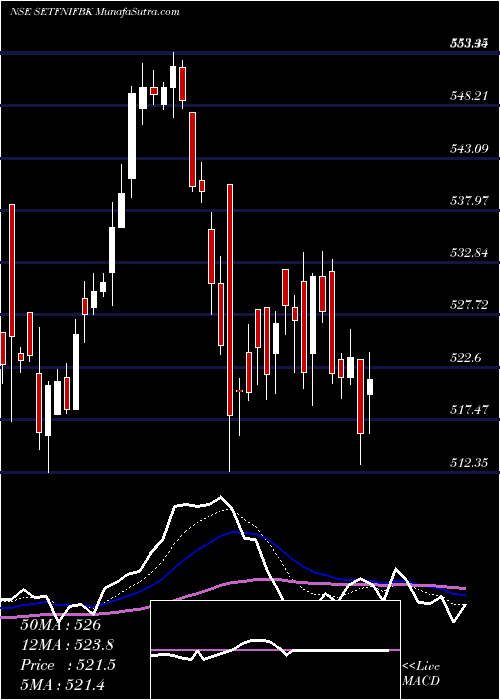Click the Price : 521.5 readout
500x700 pixels.
(x=68, y=665)
